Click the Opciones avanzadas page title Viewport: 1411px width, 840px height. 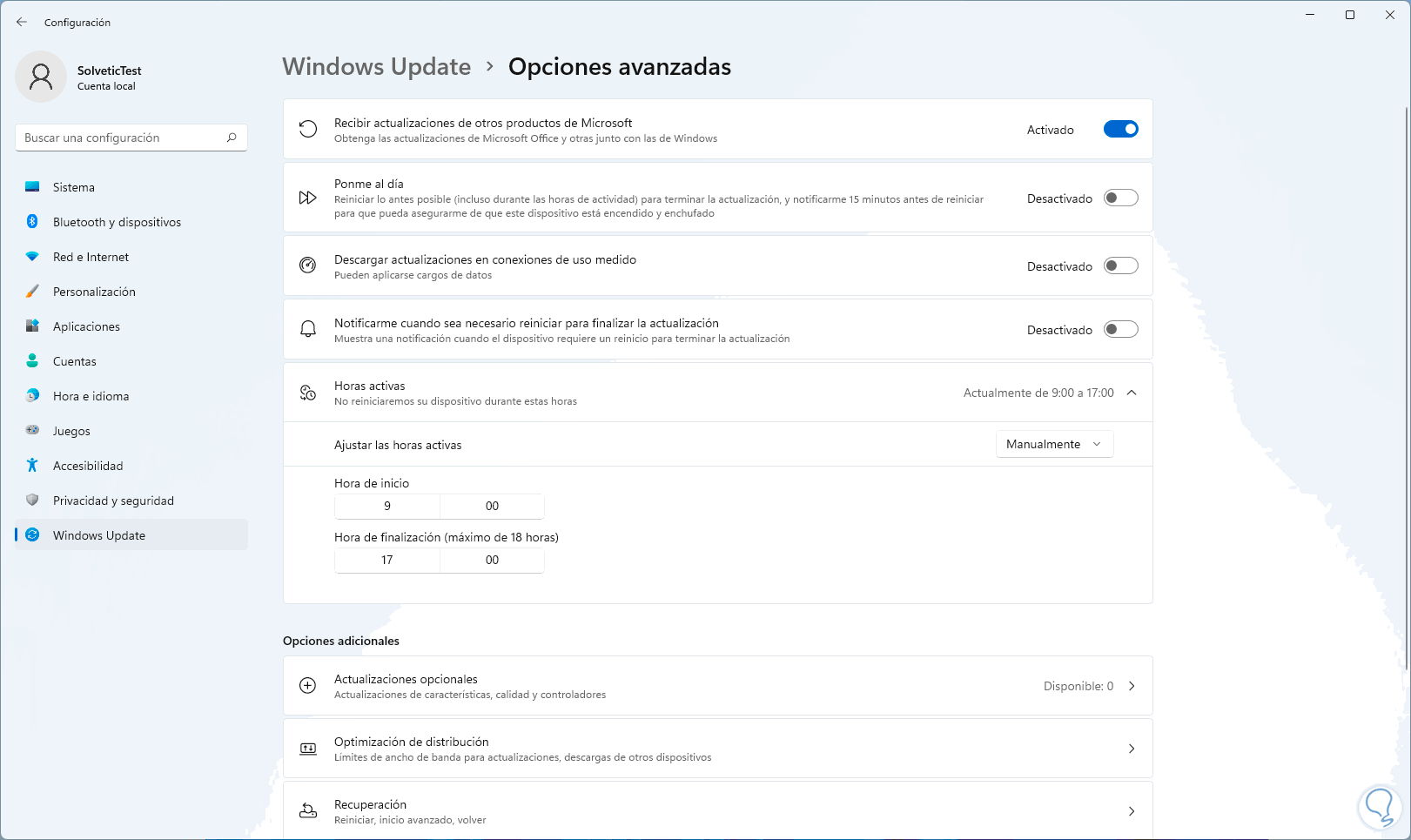point(620,67)
